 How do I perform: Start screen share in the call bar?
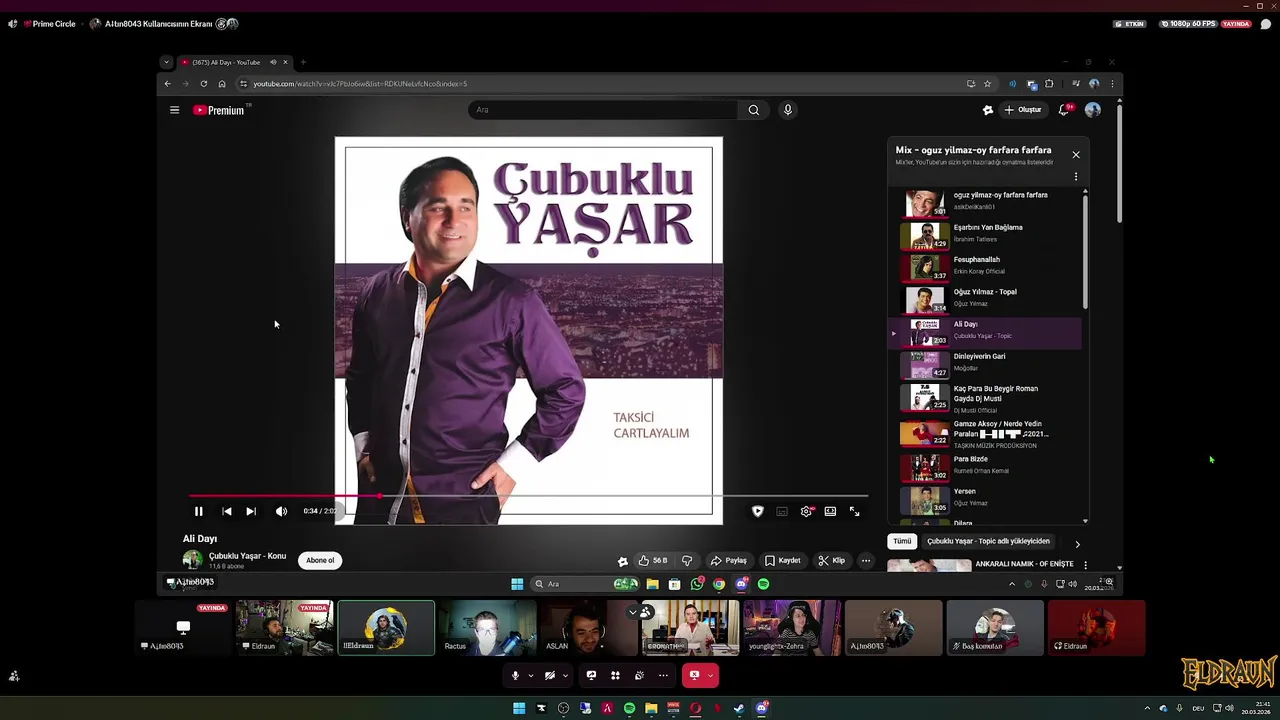click(x=591, y=676)
